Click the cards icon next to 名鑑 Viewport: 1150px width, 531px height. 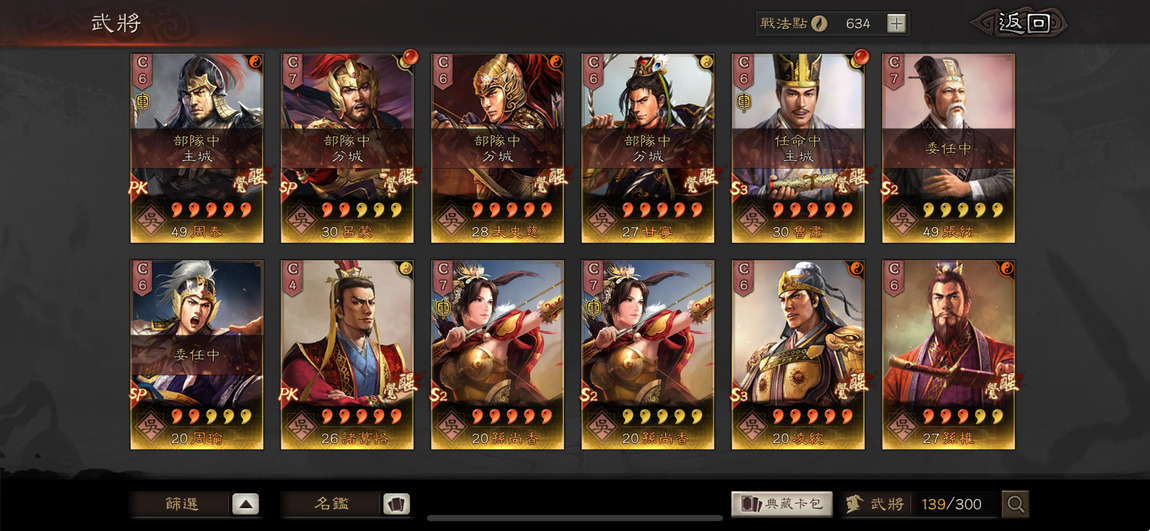397,504
